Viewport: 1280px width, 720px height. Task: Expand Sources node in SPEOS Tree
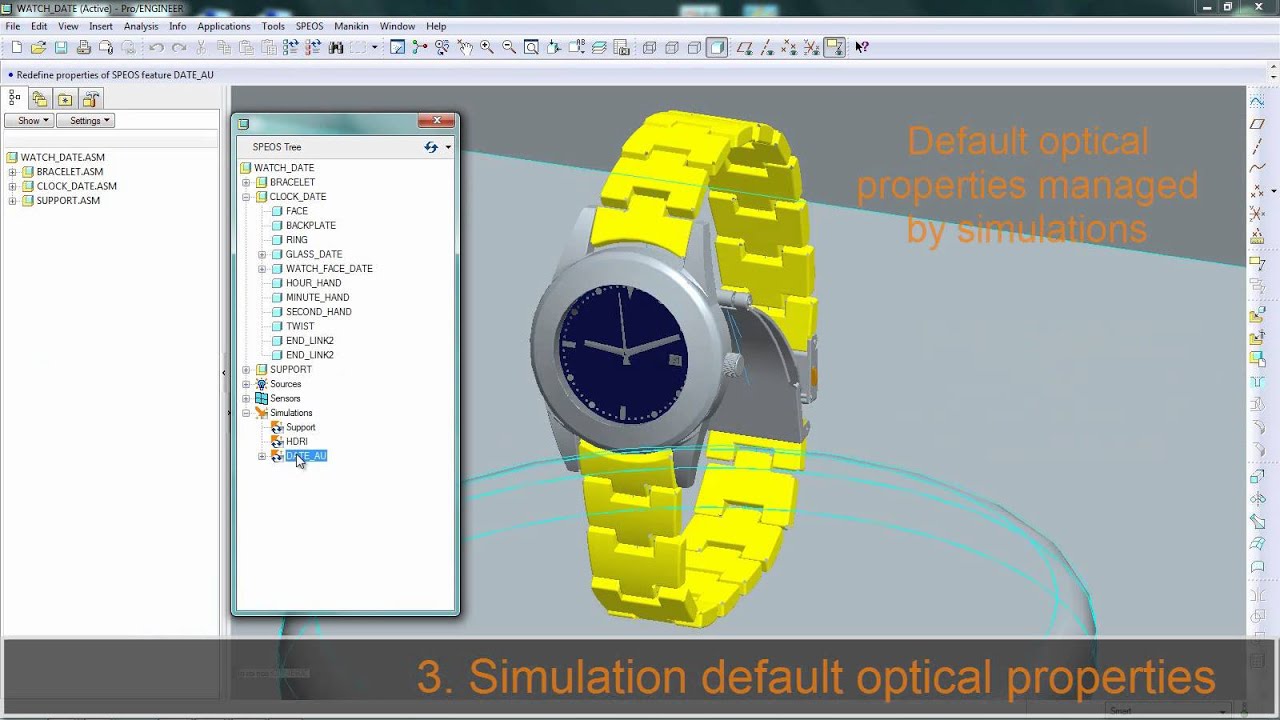tap(246, 384)
